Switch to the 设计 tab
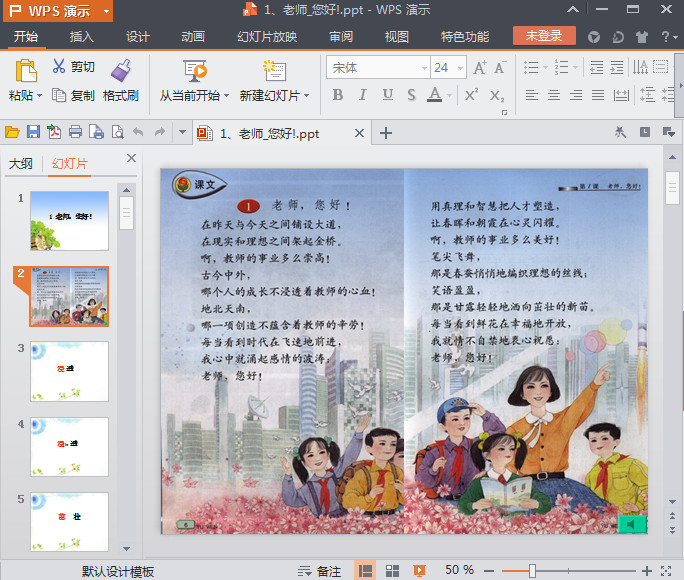This screenshot has height=580, width=684. point(137,37)
